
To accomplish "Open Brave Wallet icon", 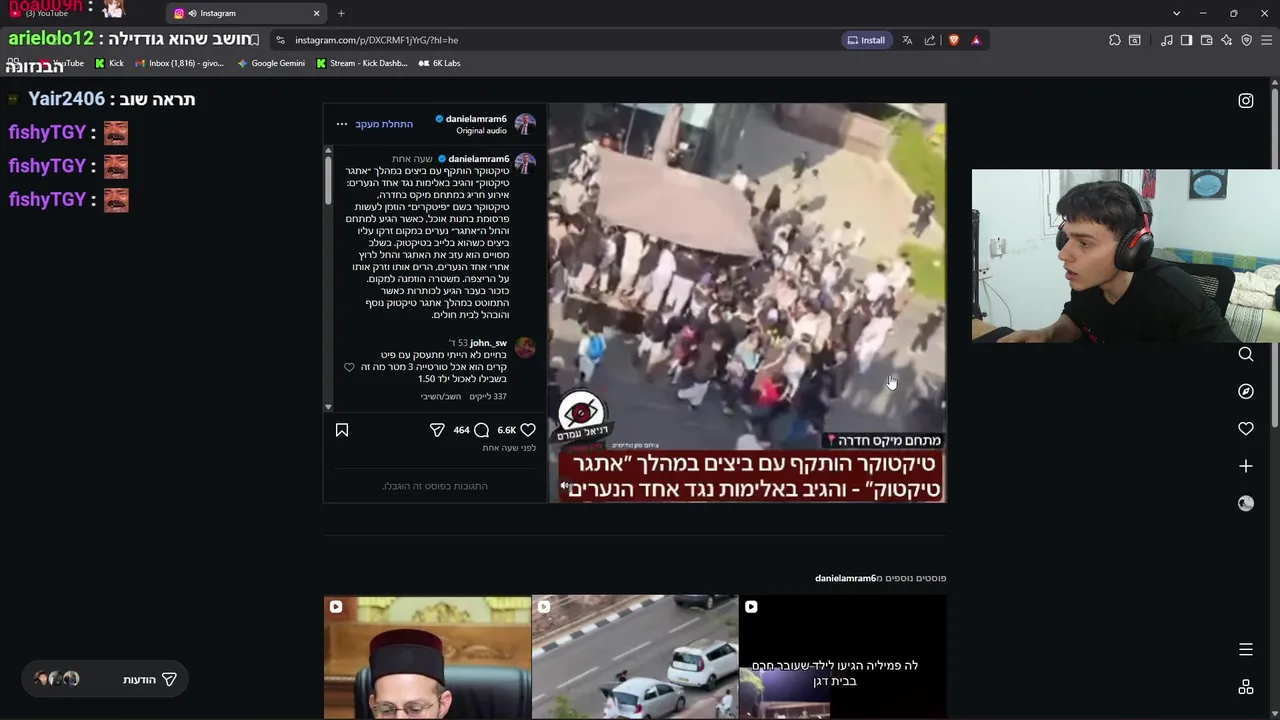I will pyautogui.click(x=1207, y=40).
